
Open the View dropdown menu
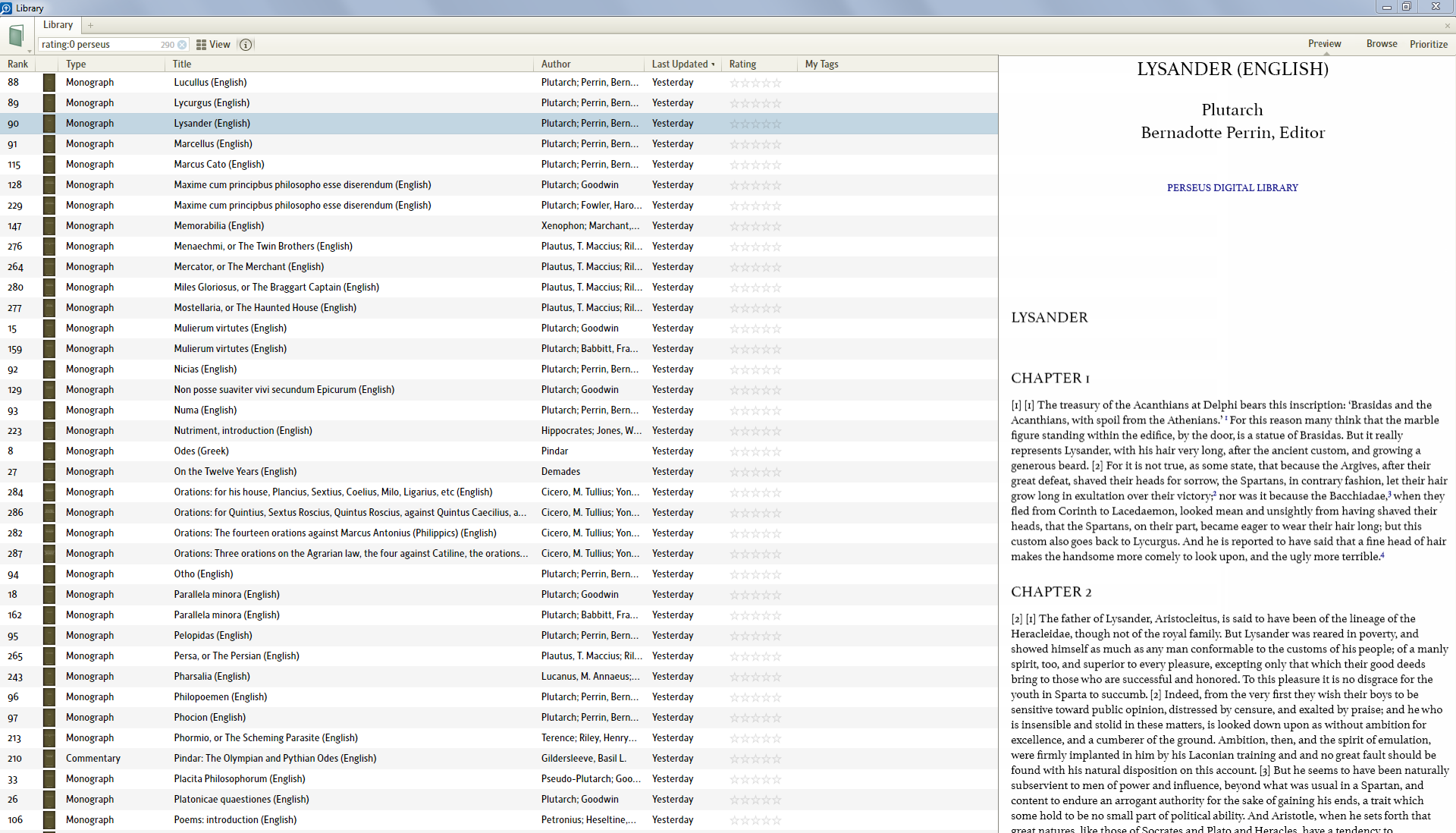coord(220,45)
